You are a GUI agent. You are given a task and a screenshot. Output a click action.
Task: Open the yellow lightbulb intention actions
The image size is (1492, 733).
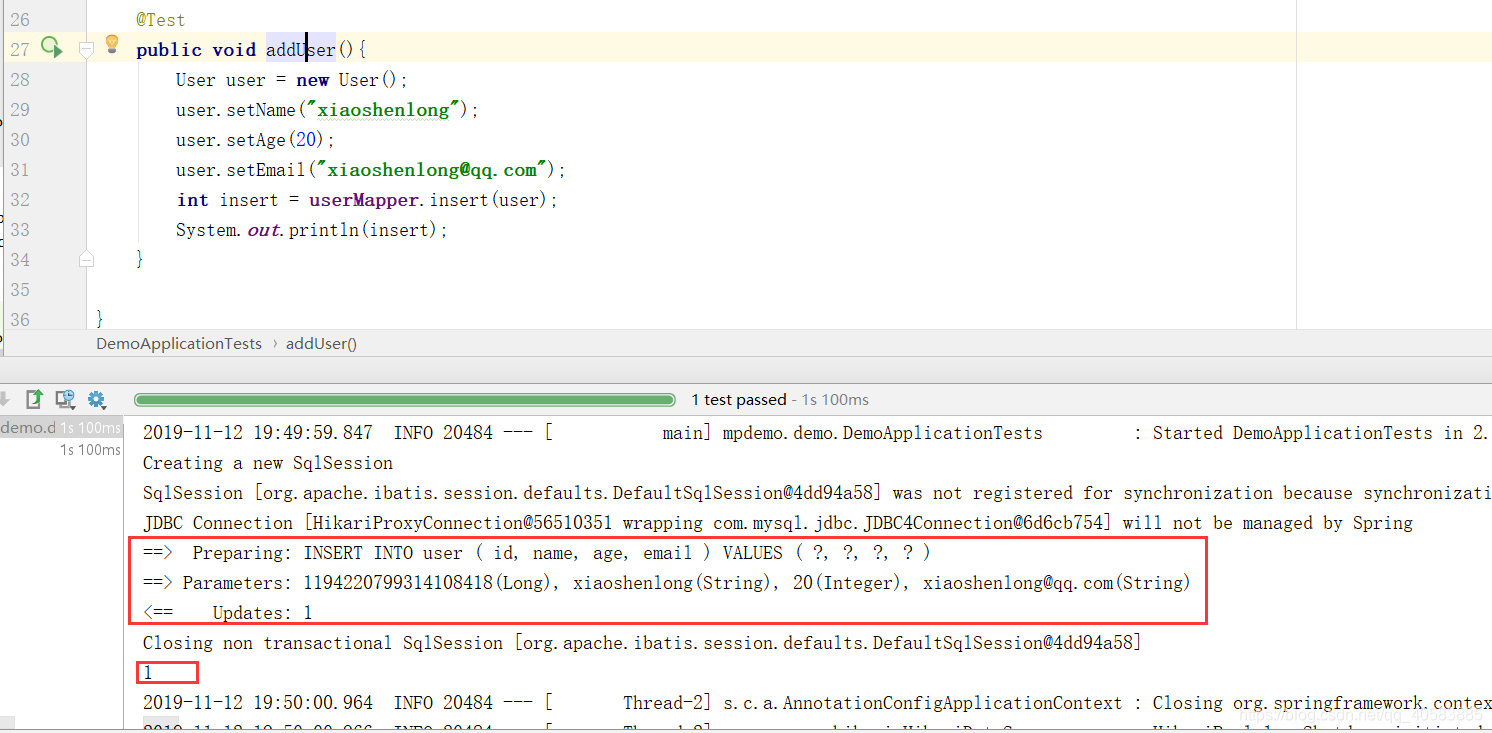[x=112, y=44]
